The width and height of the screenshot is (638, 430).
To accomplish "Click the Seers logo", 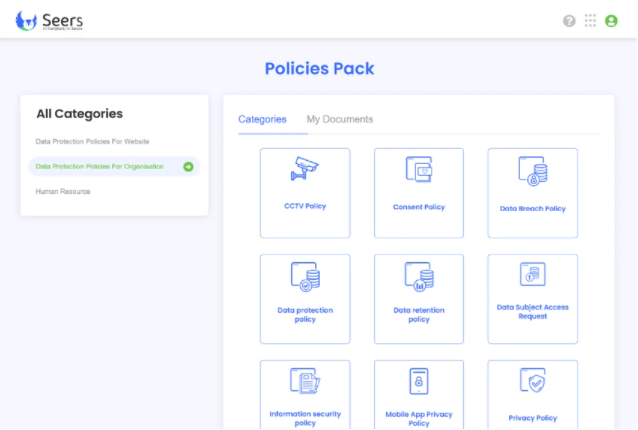I will [49, 21].
